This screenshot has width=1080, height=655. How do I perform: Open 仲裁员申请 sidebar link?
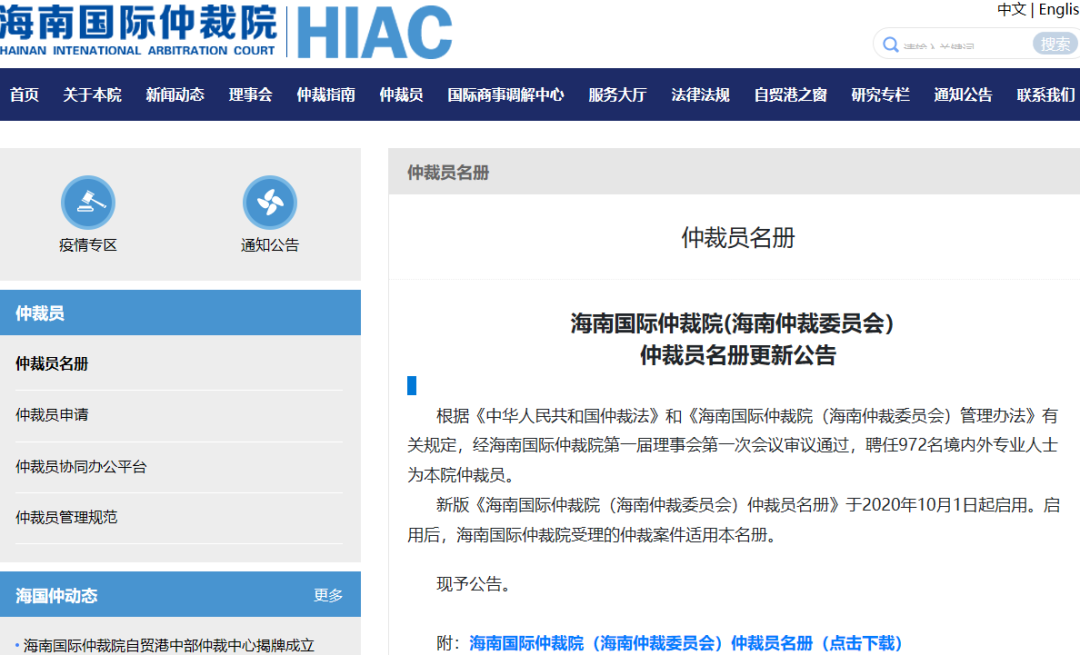(52, 415)
